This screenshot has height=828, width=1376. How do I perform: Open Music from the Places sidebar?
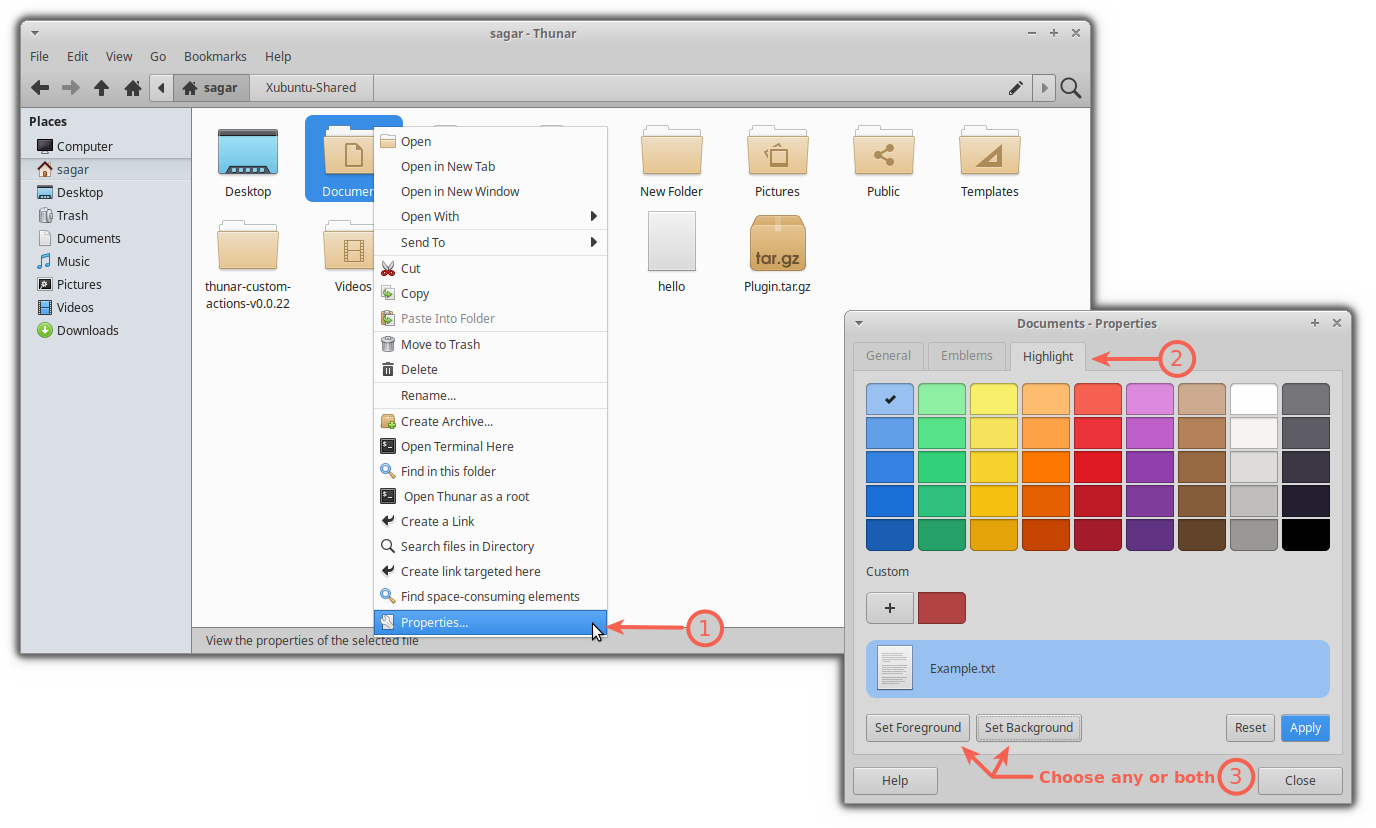click(x=72, y=261)
